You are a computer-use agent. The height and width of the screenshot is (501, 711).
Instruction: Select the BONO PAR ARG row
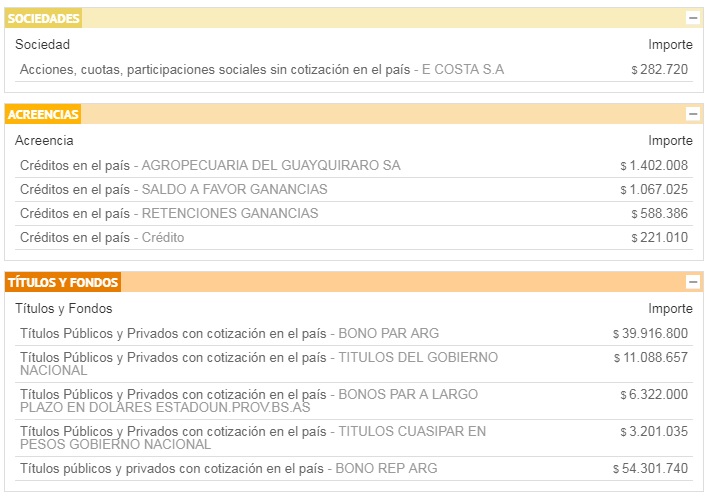pos(229,333)
